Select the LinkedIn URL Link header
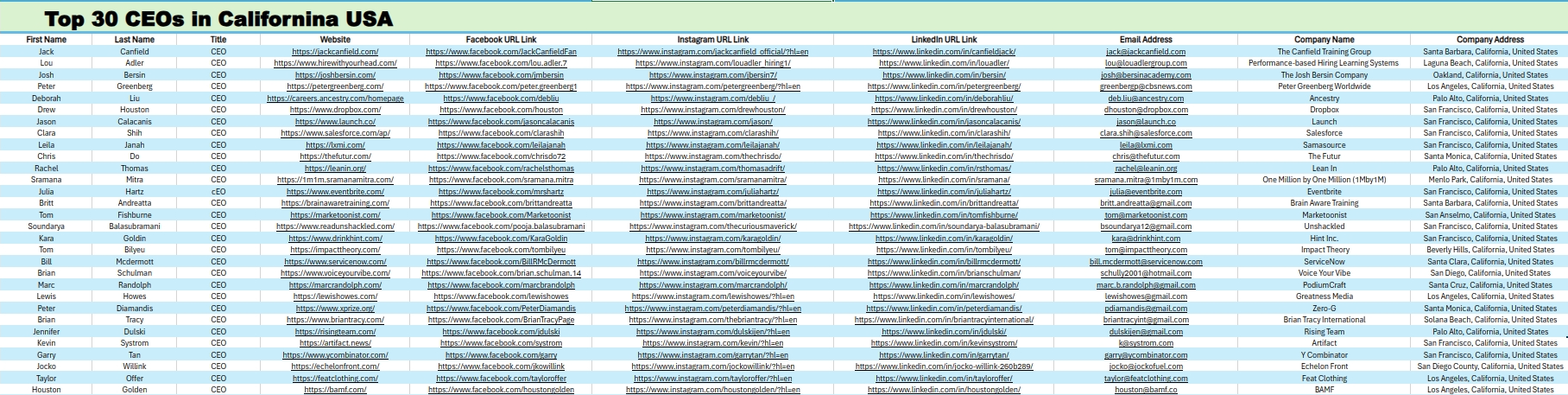Screen dimensions: 1568x395 tap(944, 40)
